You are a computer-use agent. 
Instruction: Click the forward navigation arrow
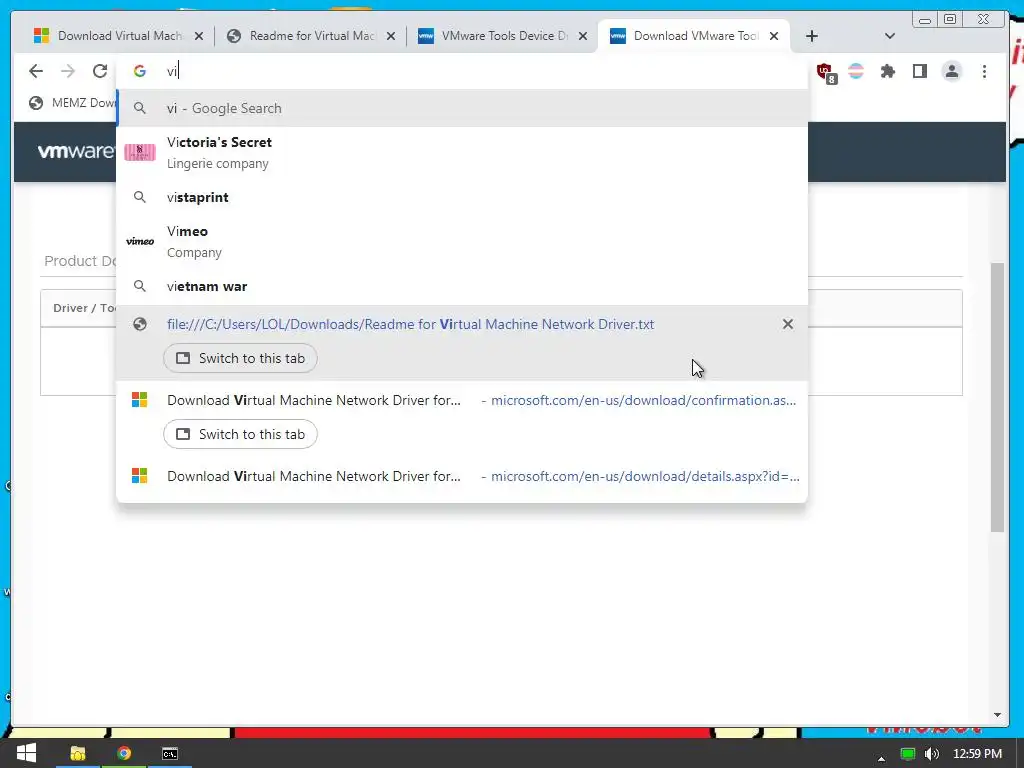[68, 71]
